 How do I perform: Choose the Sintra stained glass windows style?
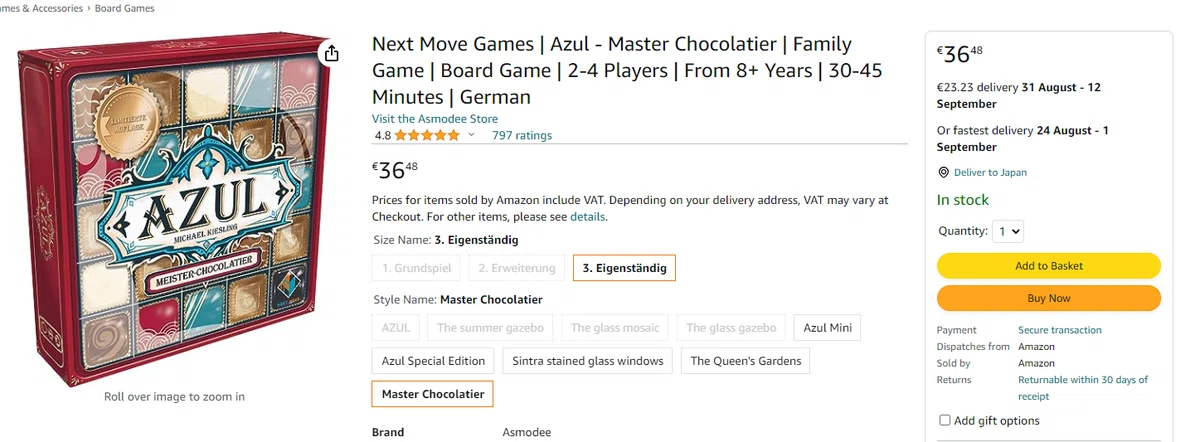587,361
